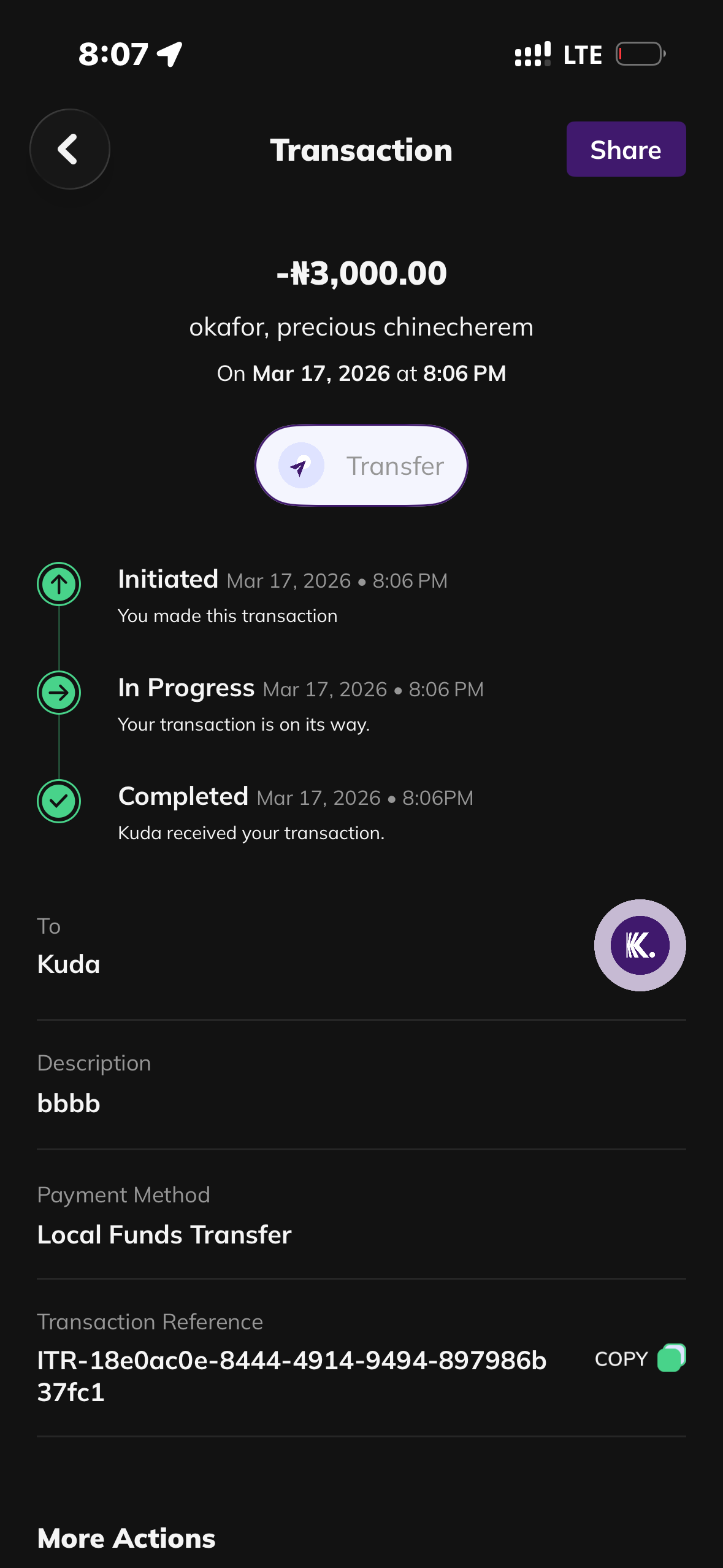The width and height of the screenshot is (723, 1568).
Task: Tap the Kuda recipient bank name
Action: pos(69,964)
